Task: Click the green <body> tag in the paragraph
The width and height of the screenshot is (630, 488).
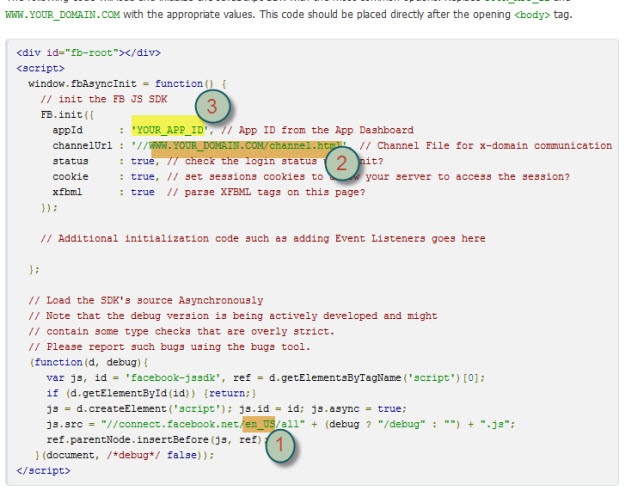Action: tap(532, 15)
